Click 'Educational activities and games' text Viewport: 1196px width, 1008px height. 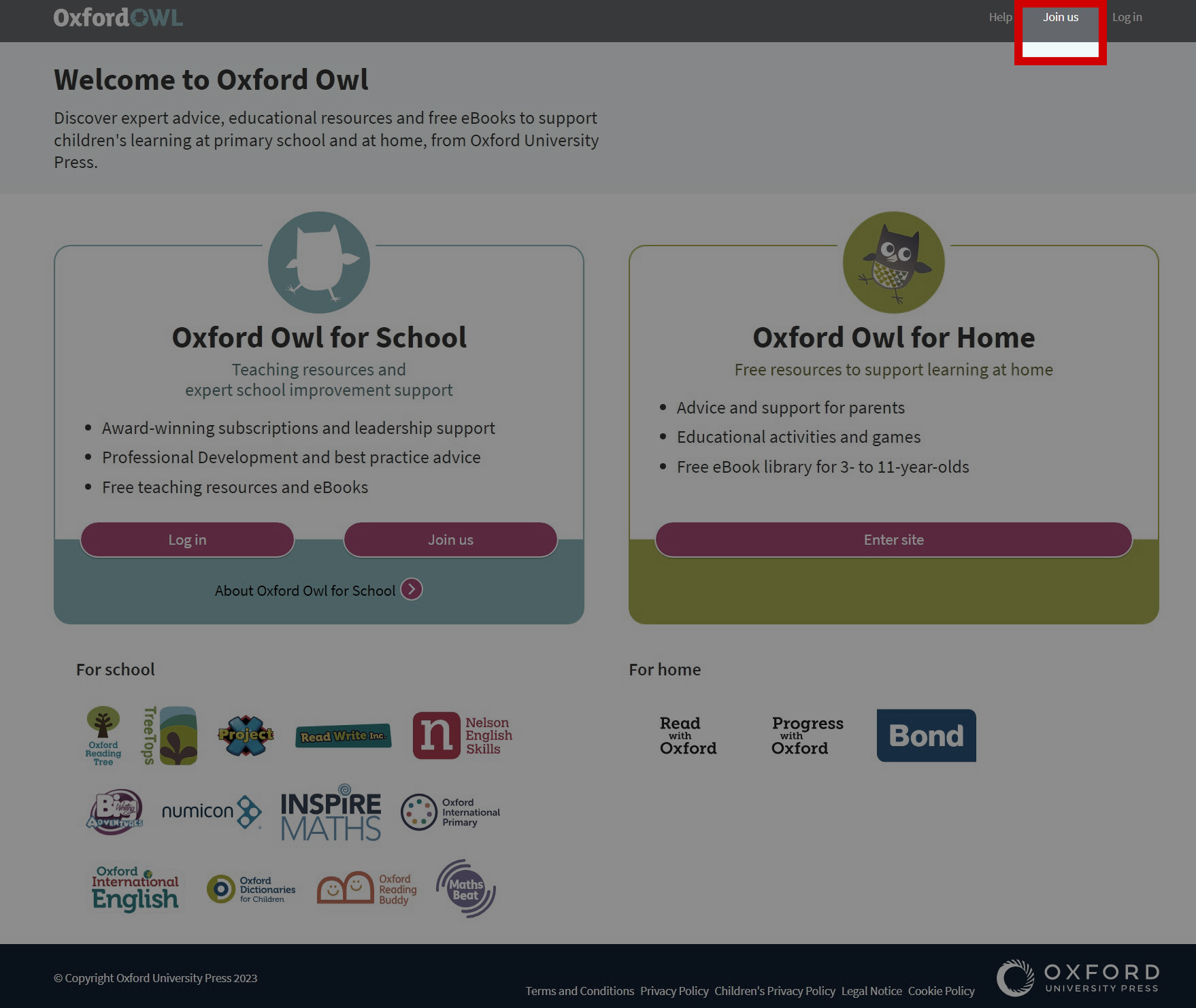(799, 437)
